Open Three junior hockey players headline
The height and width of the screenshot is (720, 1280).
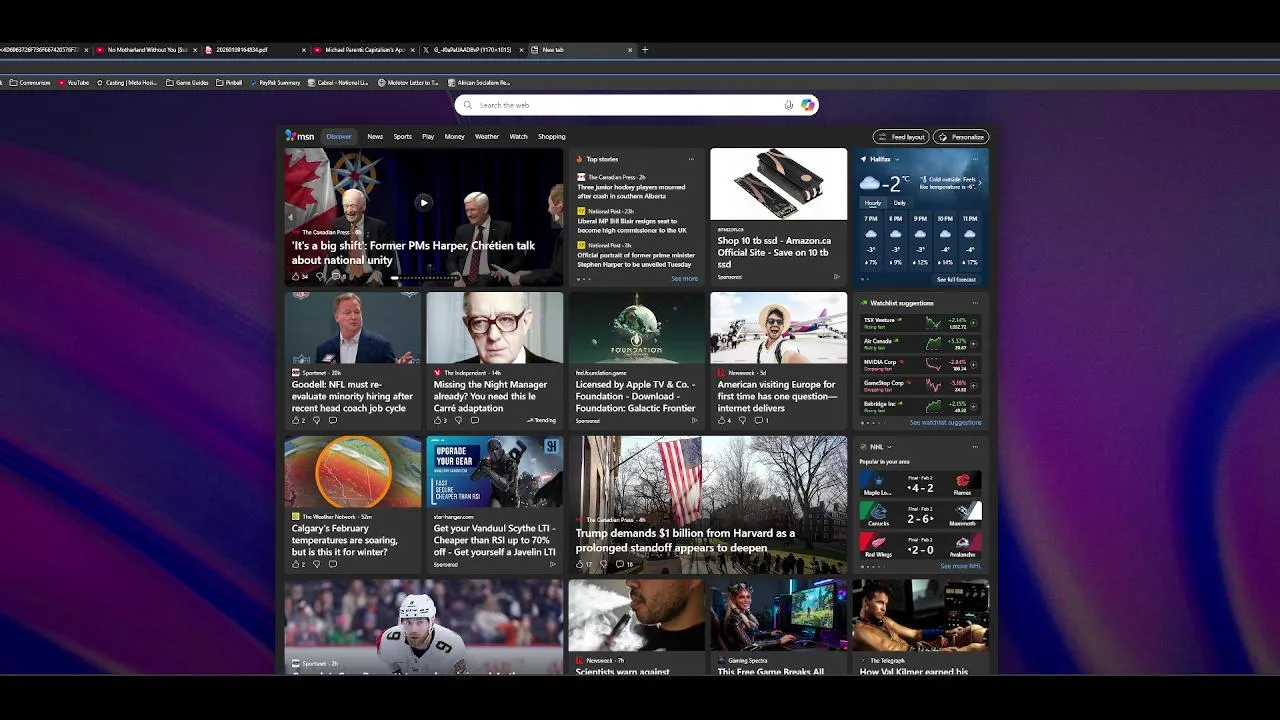point(631,190)
